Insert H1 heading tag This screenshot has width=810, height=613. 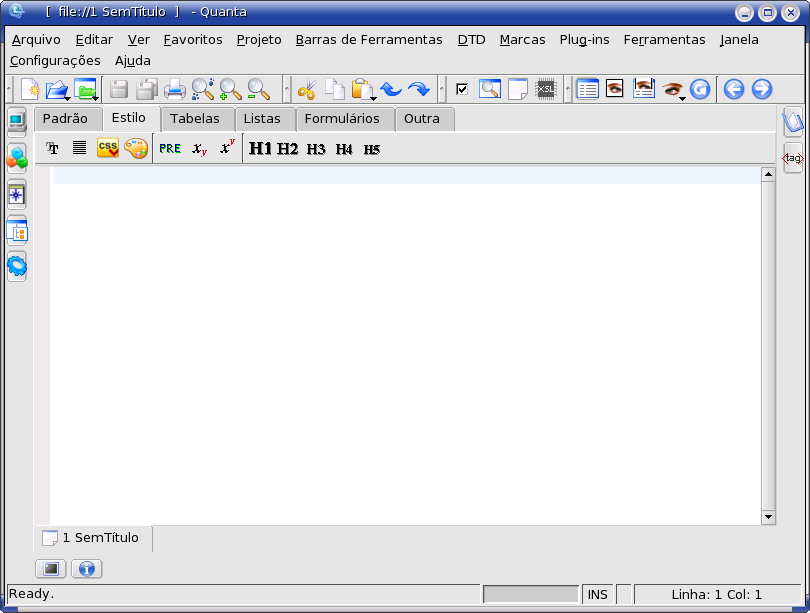click(260, 149)
